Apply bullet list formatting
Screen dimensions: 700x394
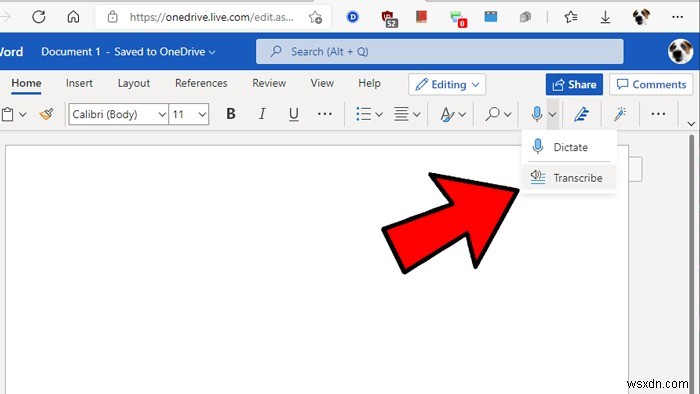[363, 114]
